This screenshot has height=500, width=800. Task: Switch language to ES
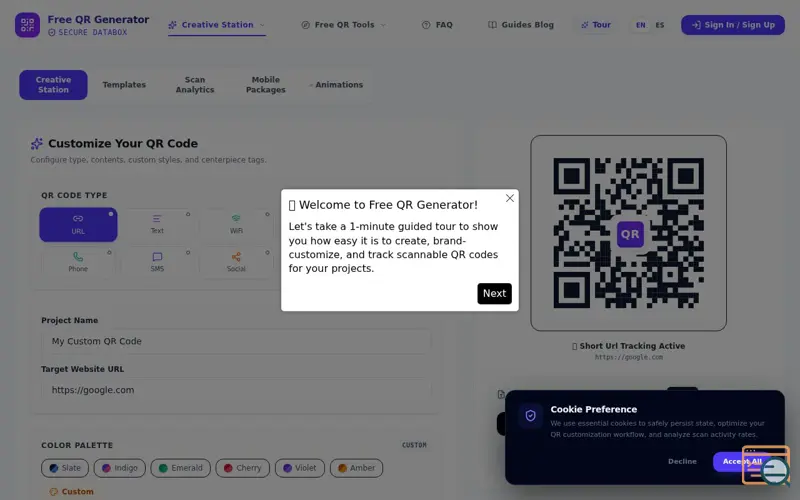coord(660,25)
